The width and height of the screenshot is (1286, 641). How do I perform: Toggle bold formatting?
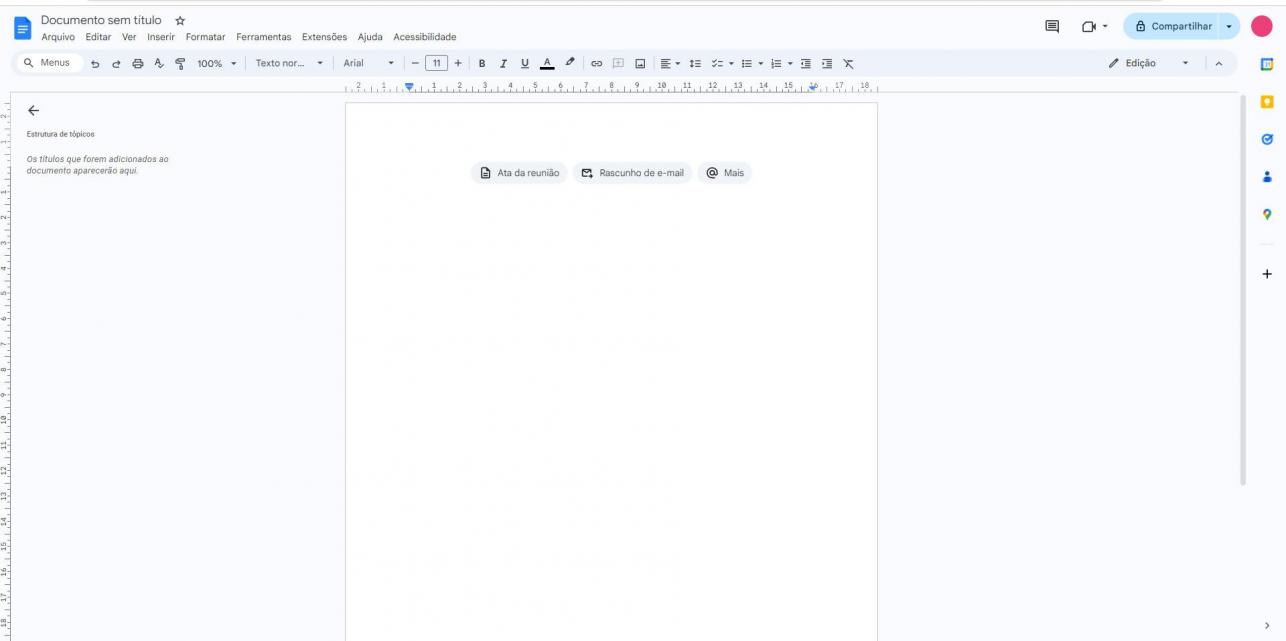pyautogui.click(x=482, y=63)
